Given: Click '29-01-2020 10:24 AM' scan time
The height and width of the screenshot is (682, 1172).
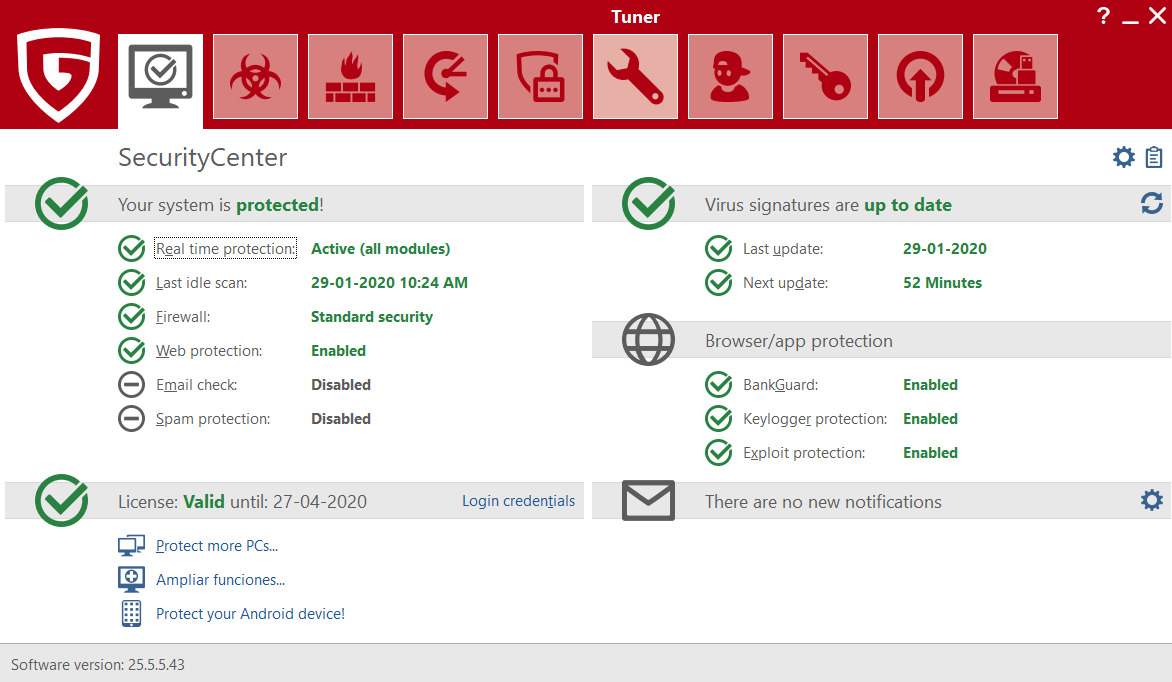Looking at the screenshot, I should pos(389,283).
